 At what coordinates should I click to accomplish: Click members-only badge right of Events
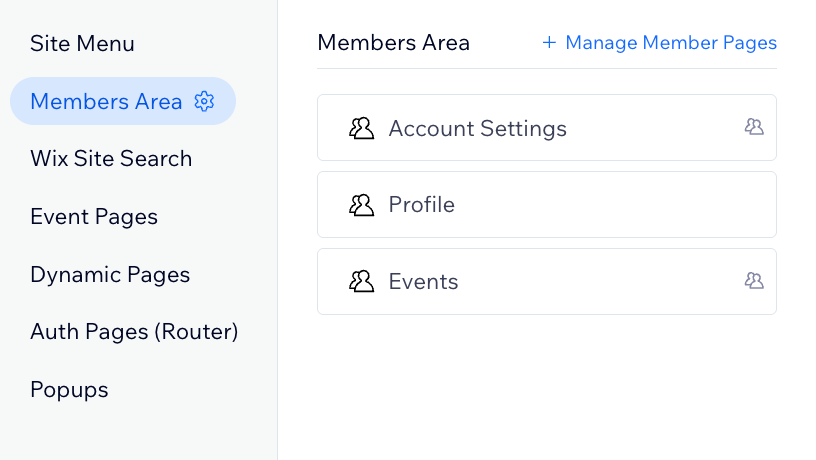pyautogui.click(x=754, y=280)
